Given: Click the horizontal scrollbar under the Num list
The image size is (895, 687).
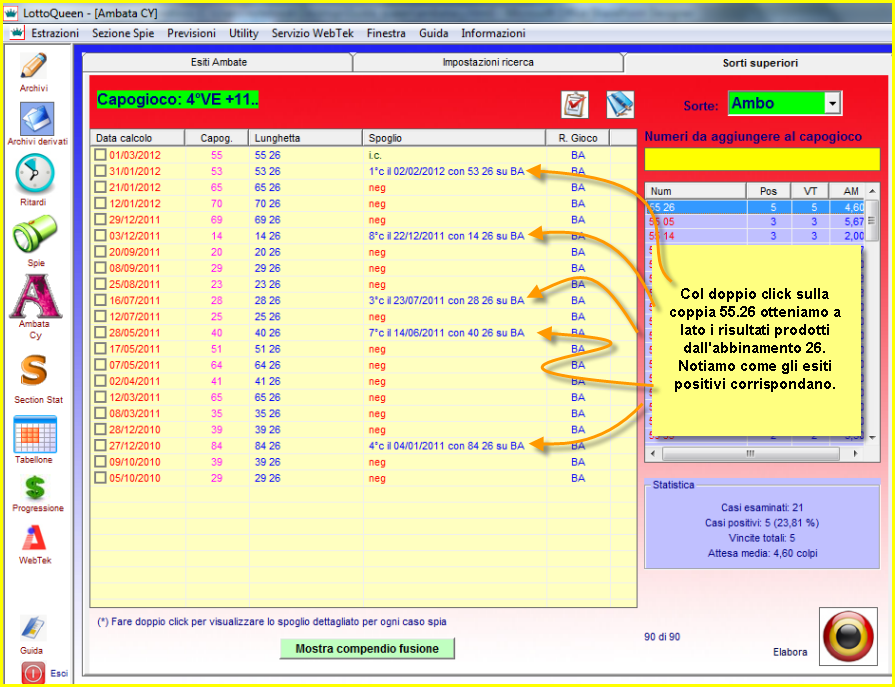Looking at the screenshot, I should coord(753,454).
